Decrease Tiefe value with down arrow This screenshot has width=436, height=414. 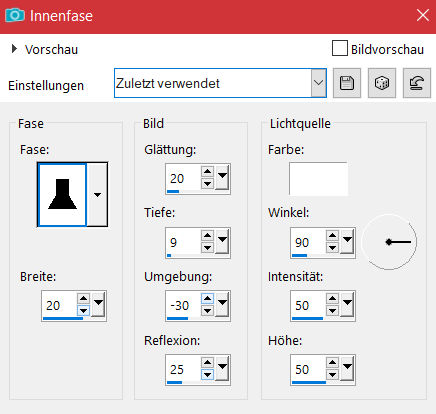click(207, 248)
